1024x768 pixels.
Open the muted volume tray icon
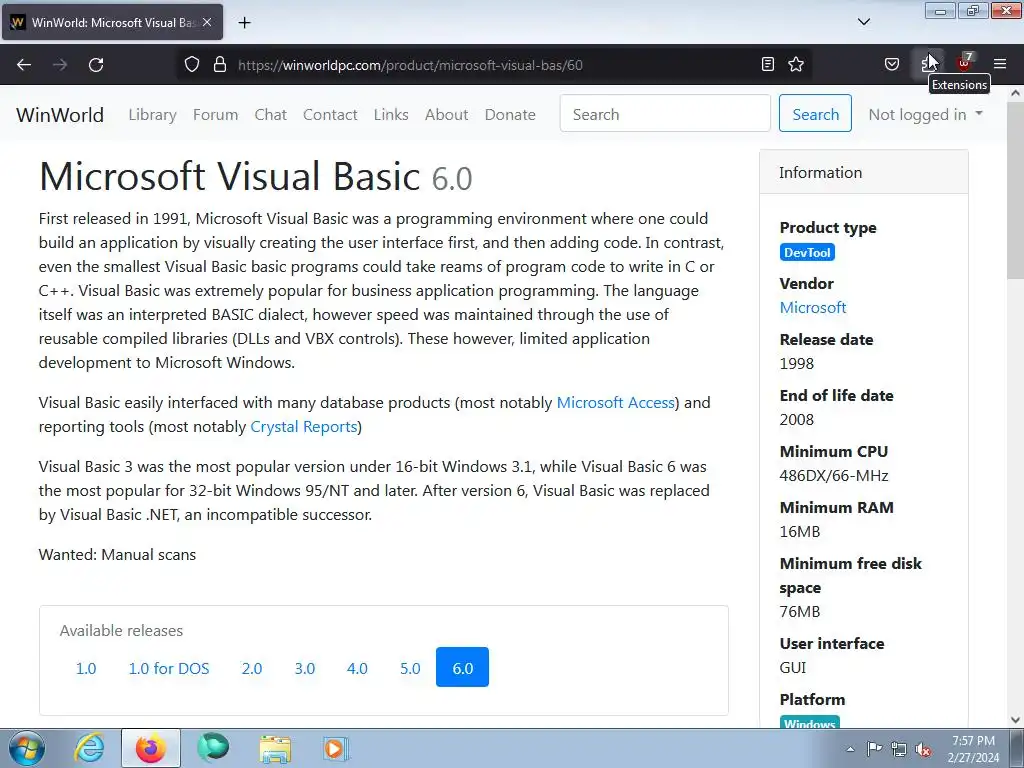(x=923, y=749)
